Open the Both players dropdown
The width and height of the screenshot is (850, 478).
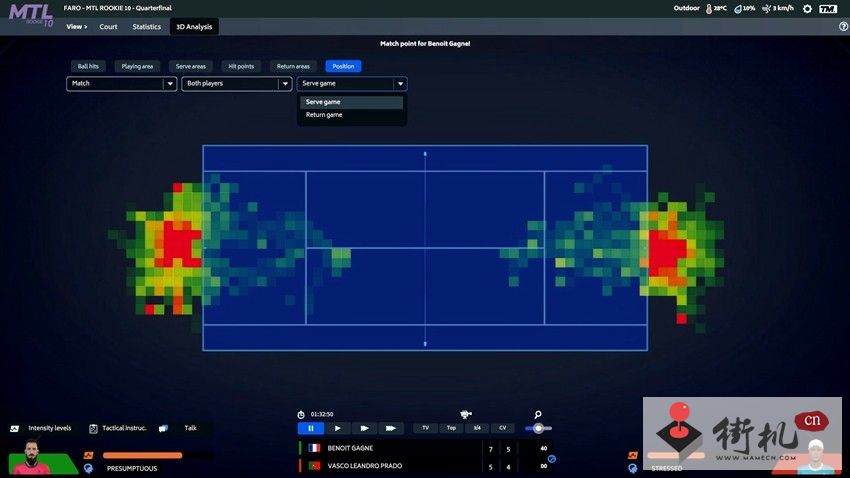pos(237,83)
